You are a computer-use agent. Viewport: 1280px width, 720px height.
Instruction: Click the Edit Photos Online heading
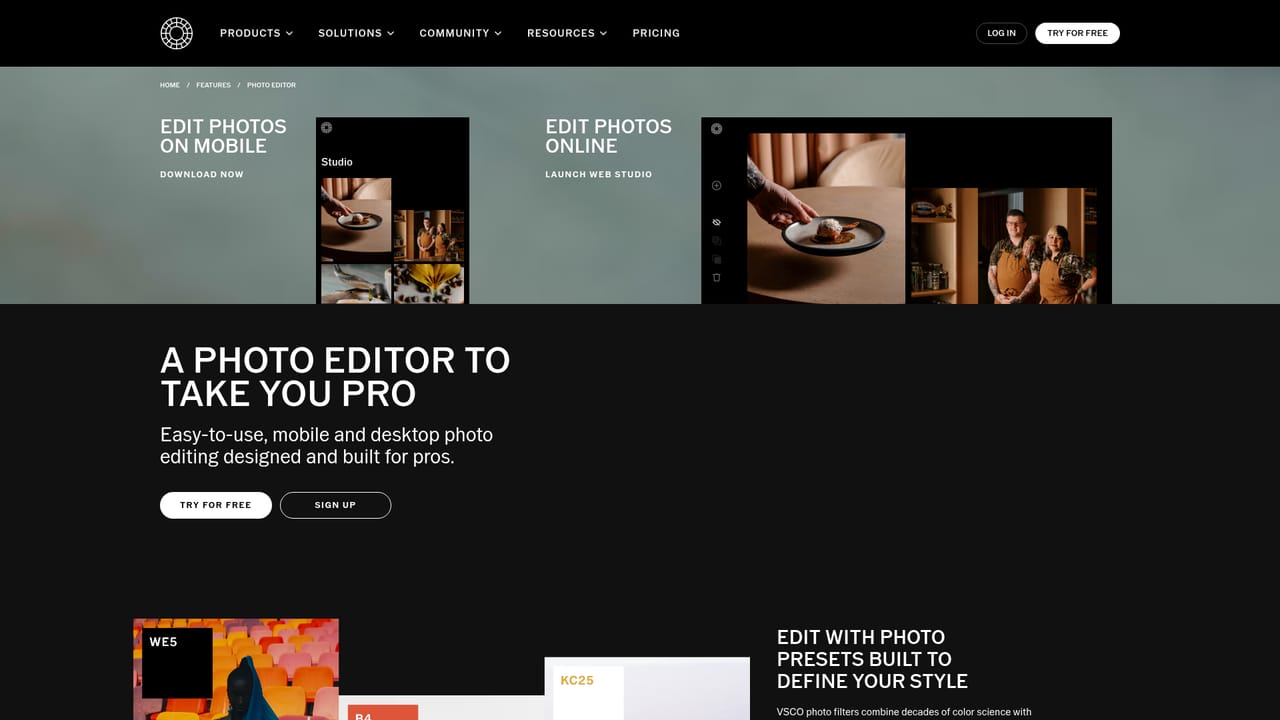(608, 136)
